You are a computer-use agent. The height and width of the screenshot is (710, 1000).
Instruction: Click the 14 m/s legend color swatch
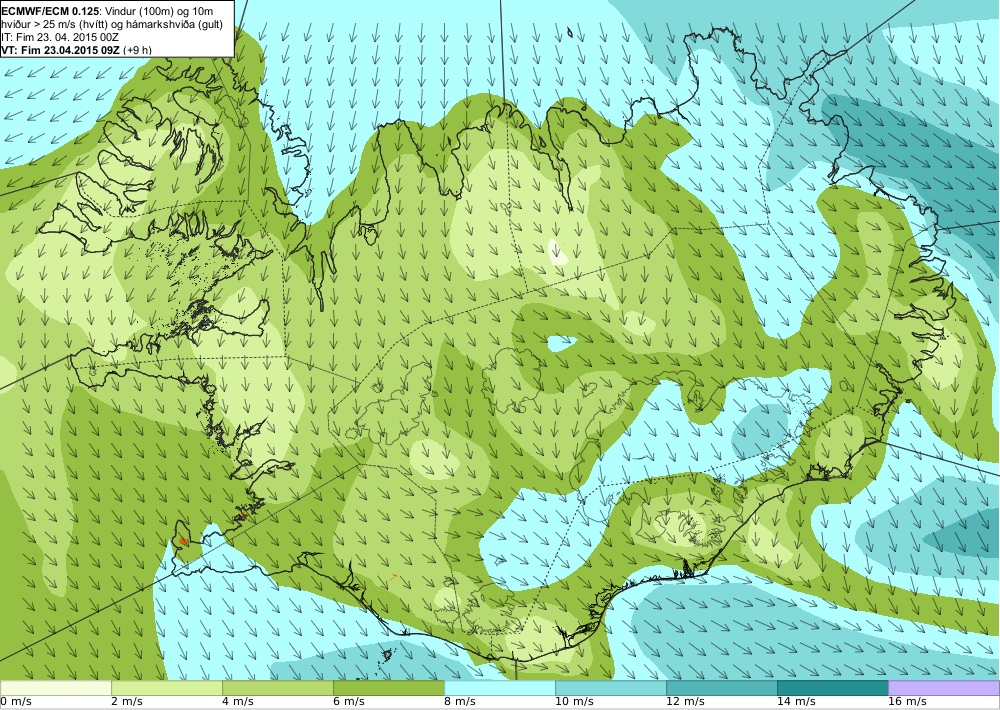(x=832, y=688)
